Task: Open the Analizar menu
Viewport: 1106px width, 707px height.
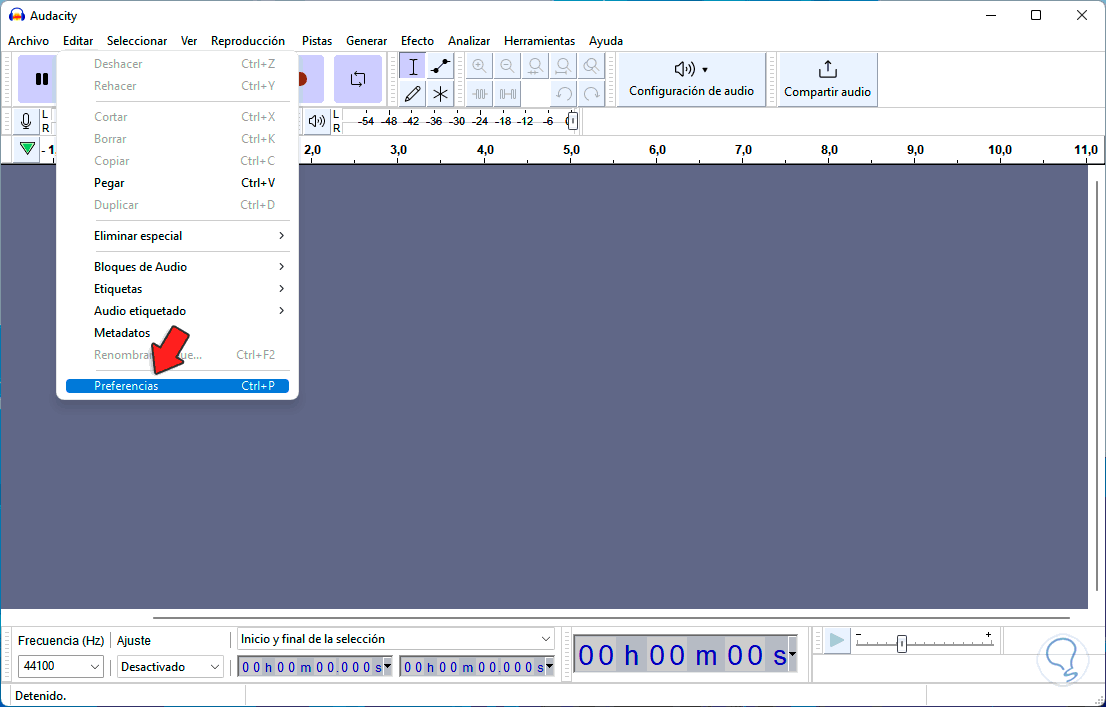Action: (x=469, y=41)
